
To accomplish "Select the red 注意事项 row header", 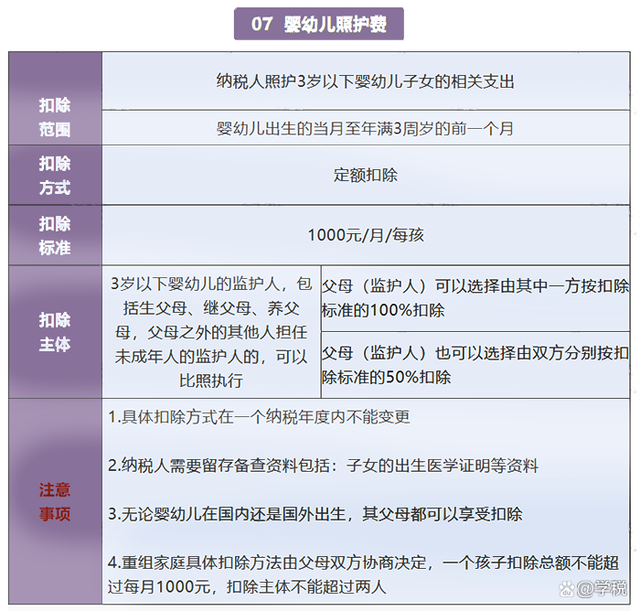I will coord(55,502).
